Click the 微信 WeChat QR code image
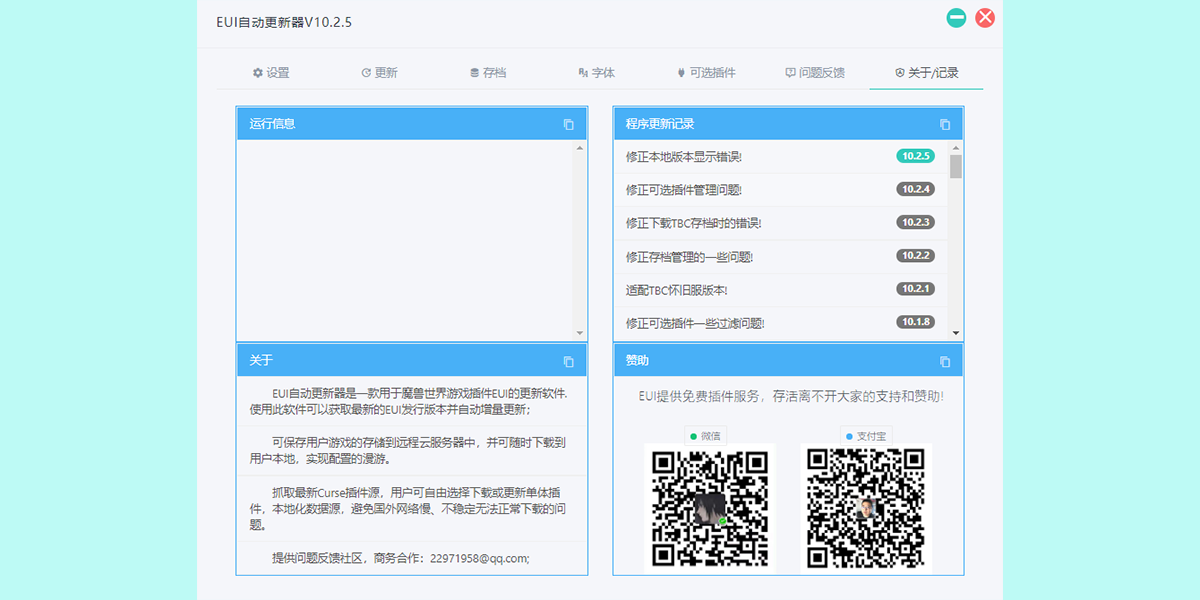 point(709,507)
